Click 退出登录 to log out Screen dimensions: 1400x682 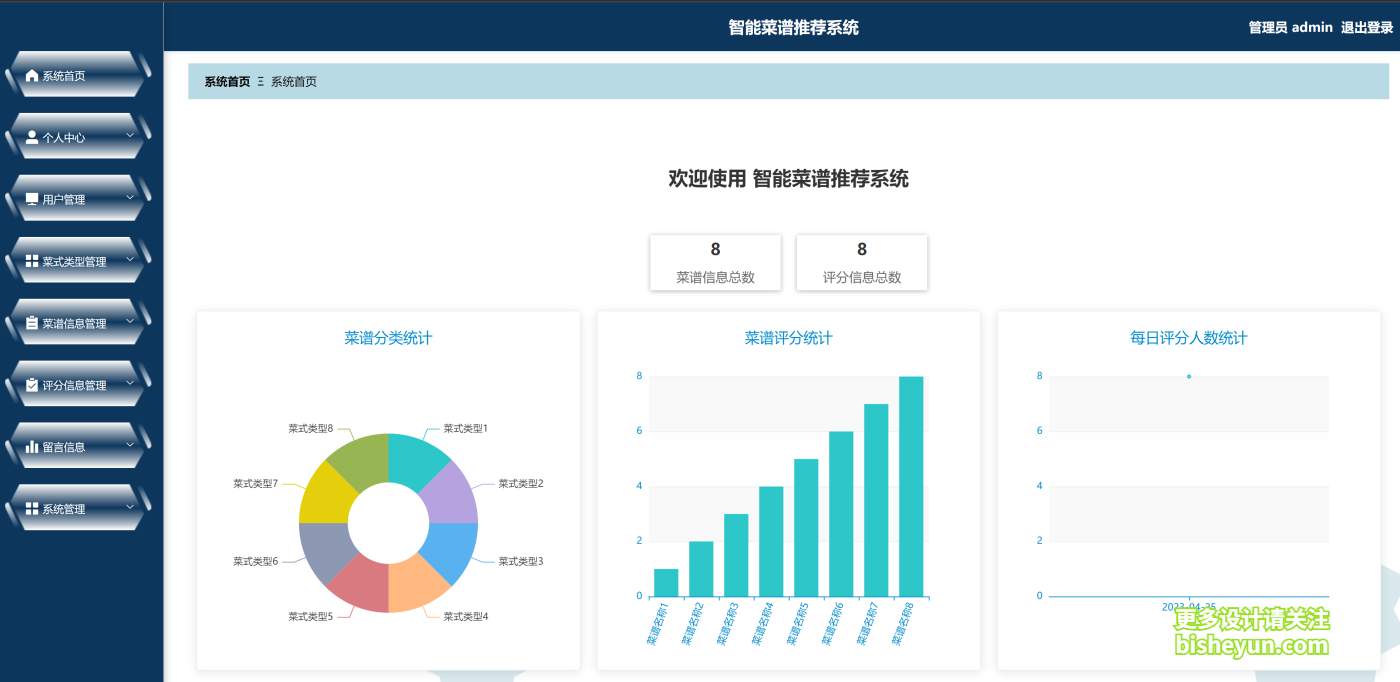(x=1366, y=27)
